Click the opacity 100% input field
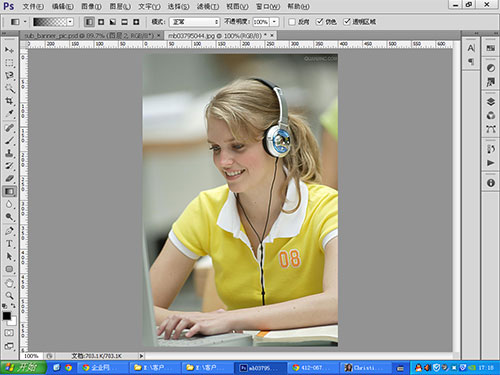 point(261,22)
